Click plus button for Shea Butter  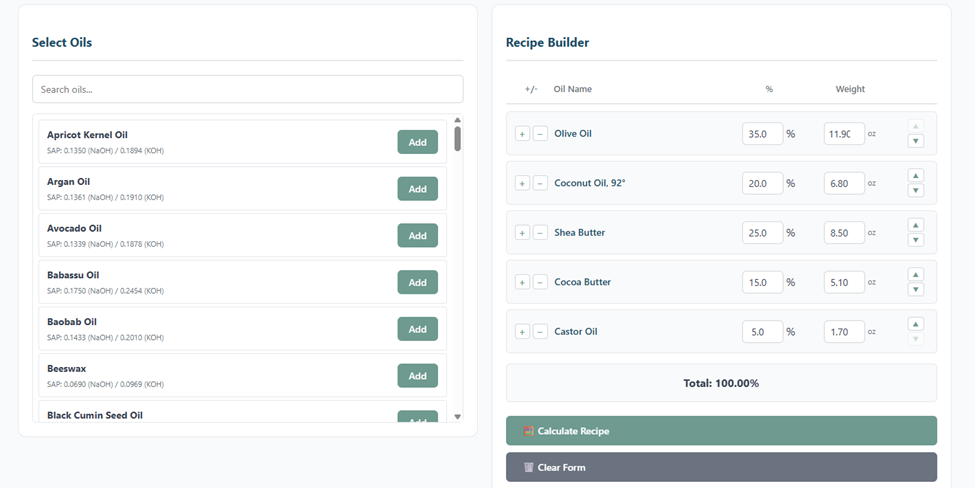[x=522, y=232]
